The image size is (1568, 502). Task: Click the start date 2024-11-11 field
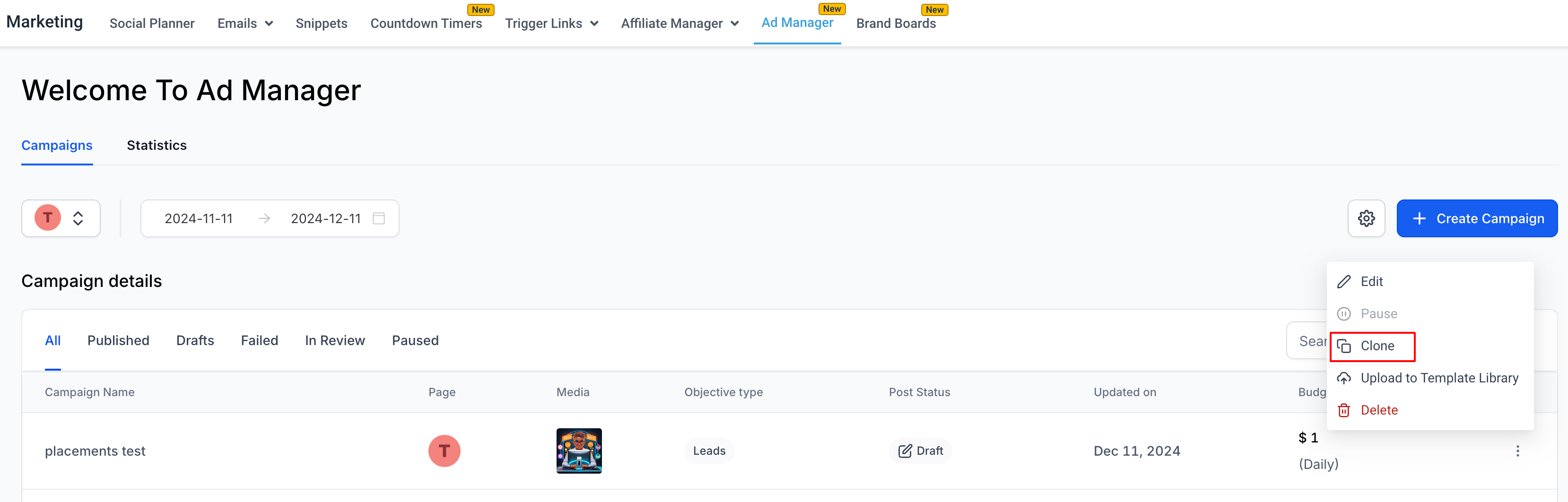pos(199,218)
